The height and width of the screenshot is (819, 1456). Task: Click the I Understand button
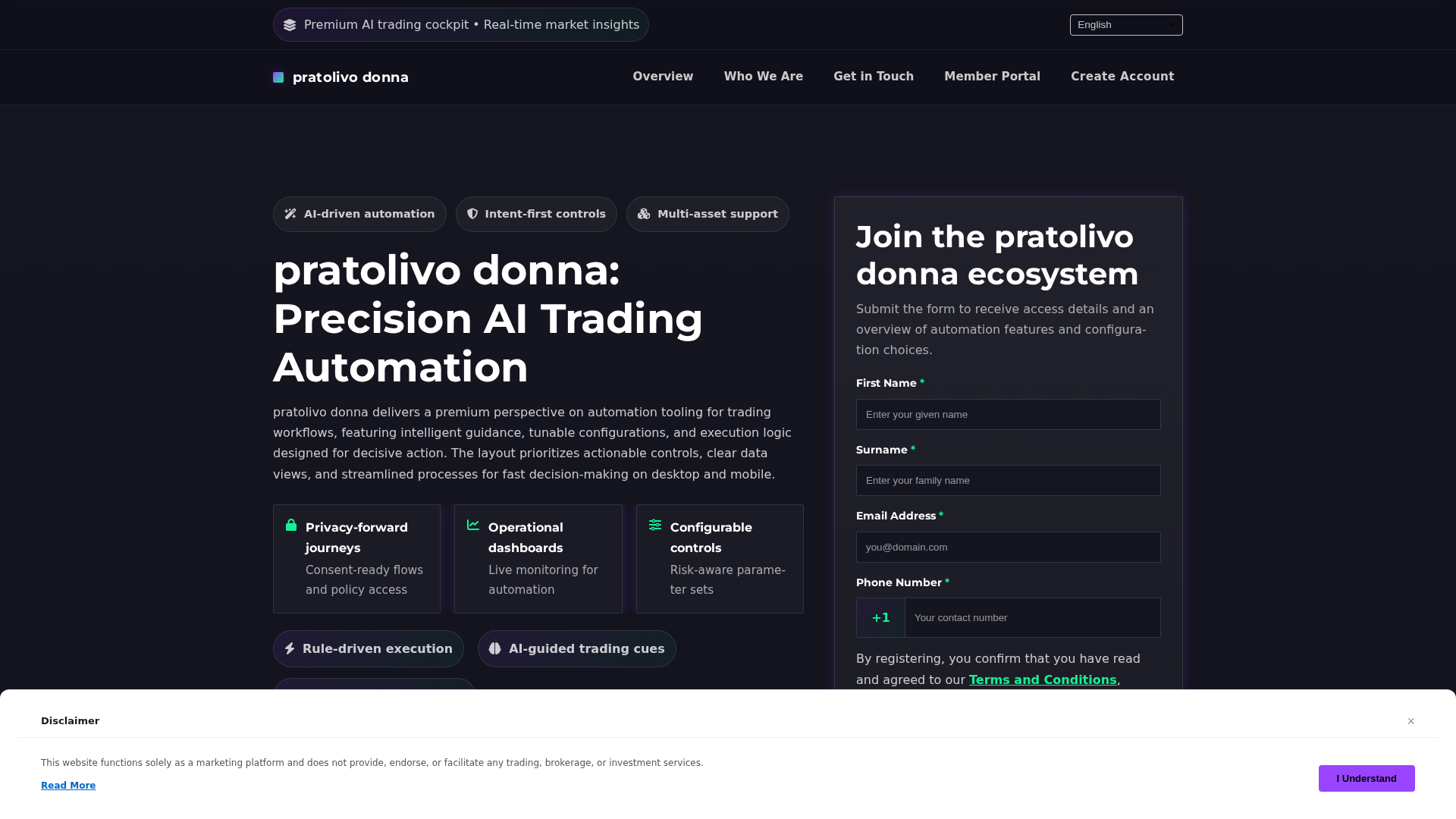(1367, 778)
